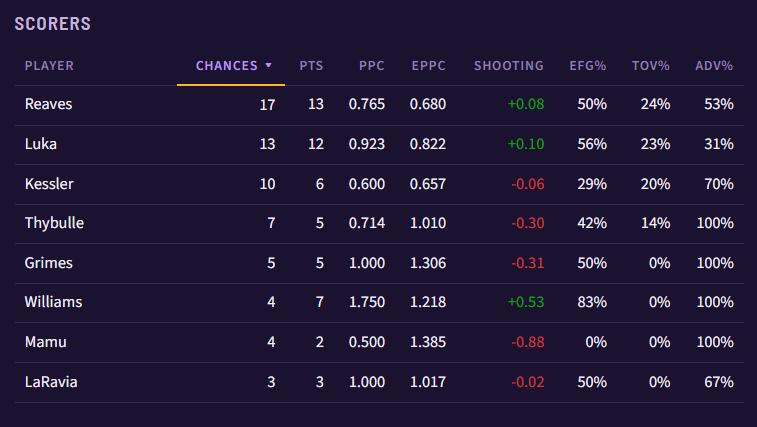Click Thybulle's EPPC value 1.010
Screen dimensions: 757x427
click(x=428, y=223)
